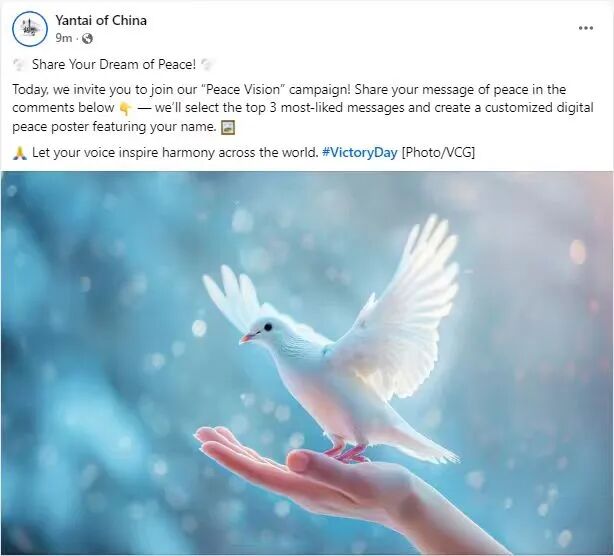Click the "Share Your Dream of Peace!" headline
The height and width of the screenshot is (556, 614).
114,64
